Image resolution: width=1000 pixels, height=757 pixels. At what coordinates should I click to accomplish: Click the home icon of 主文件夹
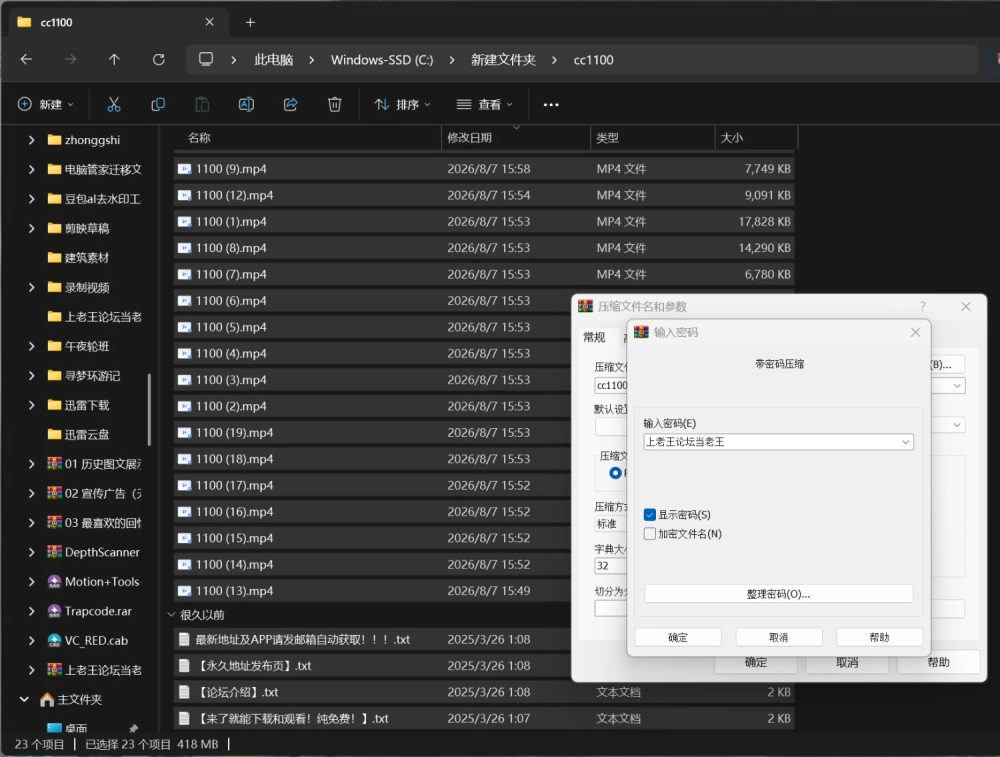coord(47,700)
